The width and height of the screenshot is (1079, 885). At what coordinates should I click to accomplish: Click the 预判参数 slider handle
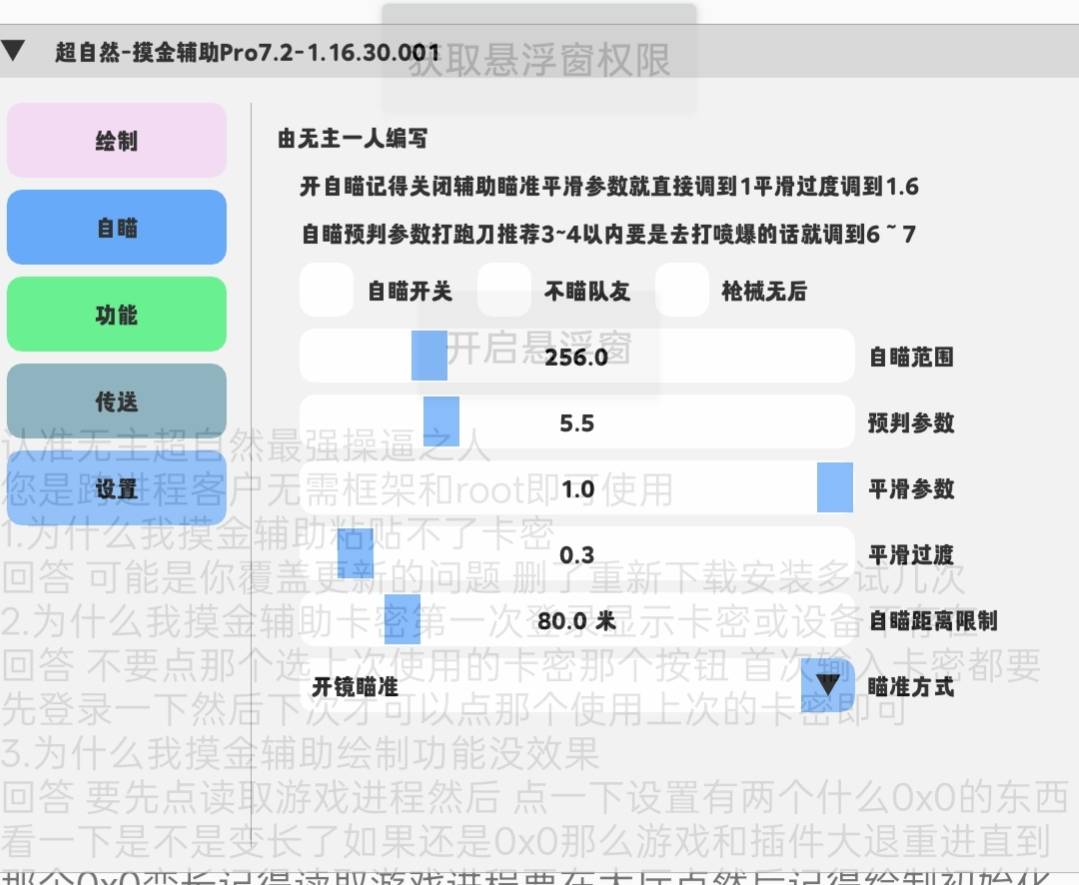pyautogui.click(x=441, y=422)
